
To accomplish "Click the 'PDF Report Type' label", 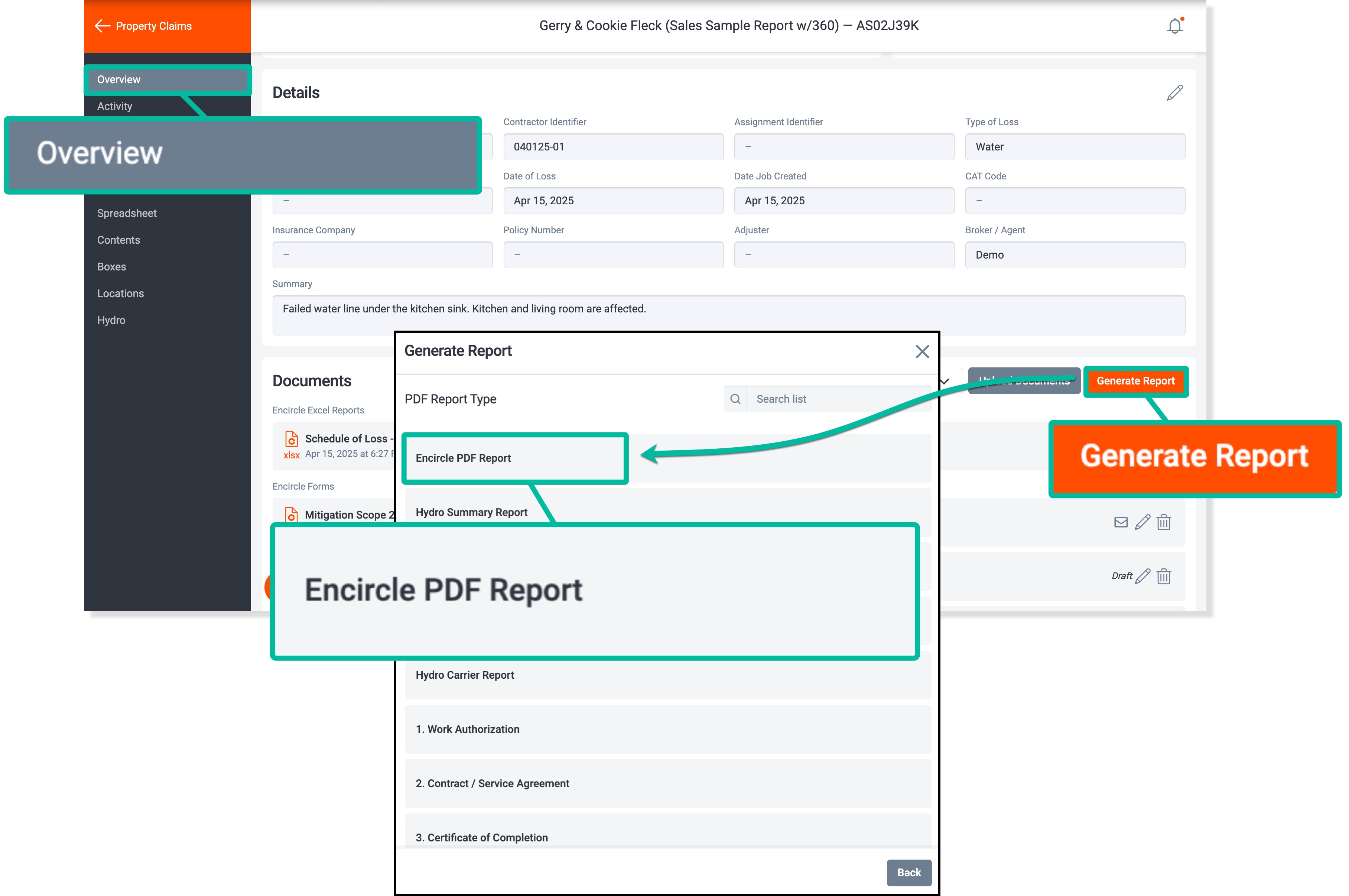I will 450,399.
